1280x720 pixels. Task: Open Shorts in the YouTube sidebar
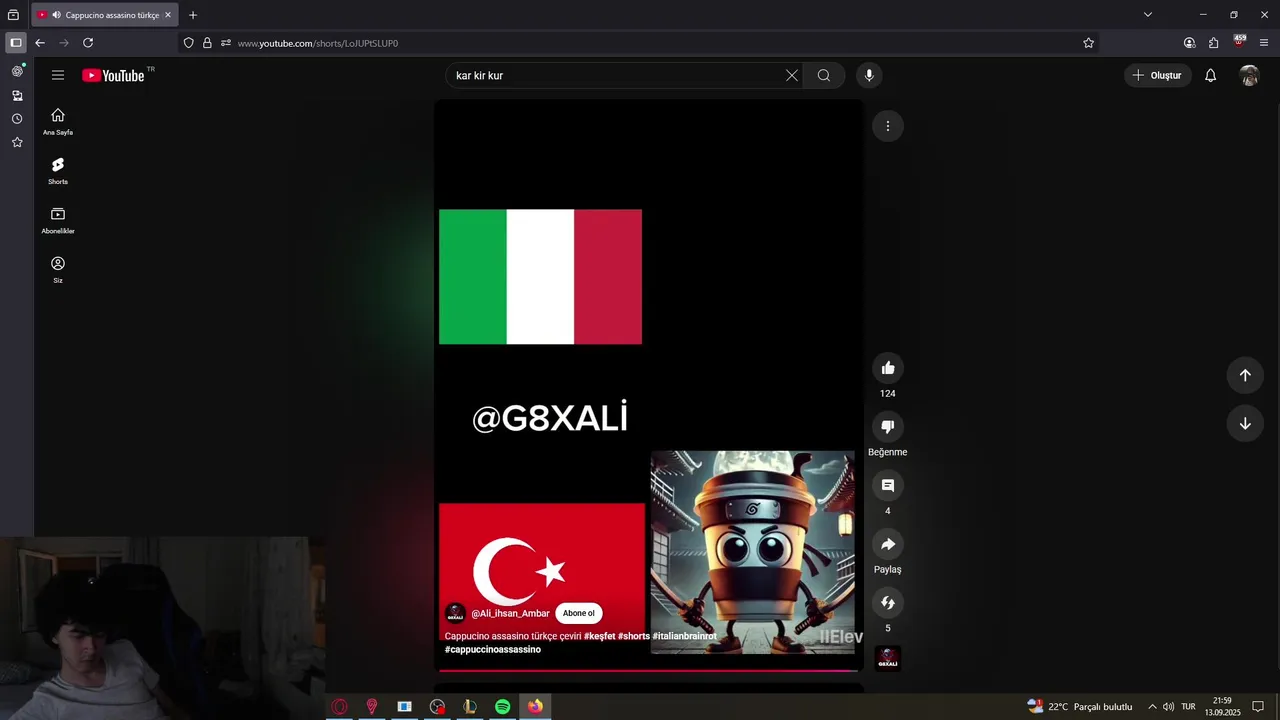(x=58, y=171)
